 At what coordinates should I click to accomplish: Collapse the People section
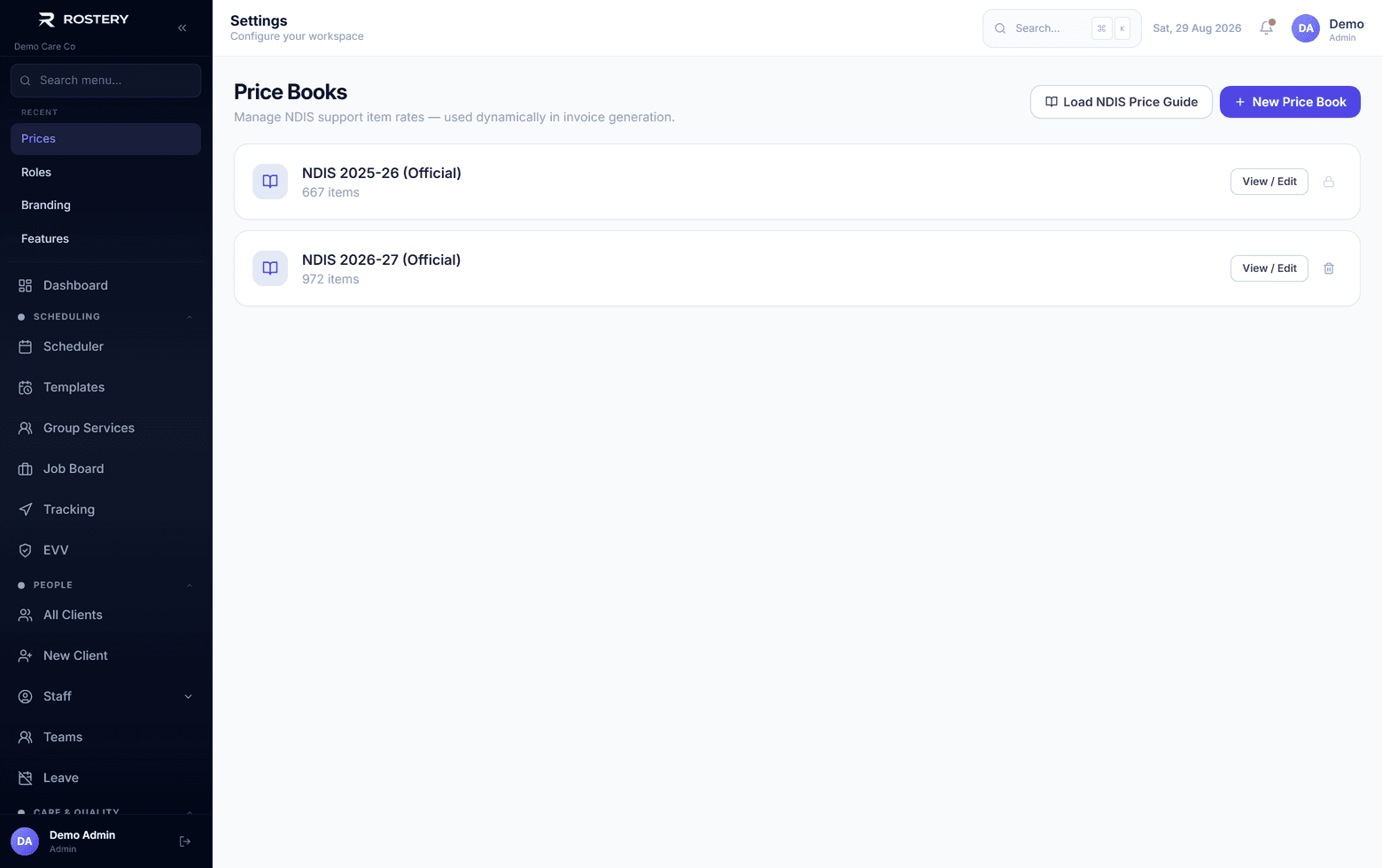click(189, 585)
